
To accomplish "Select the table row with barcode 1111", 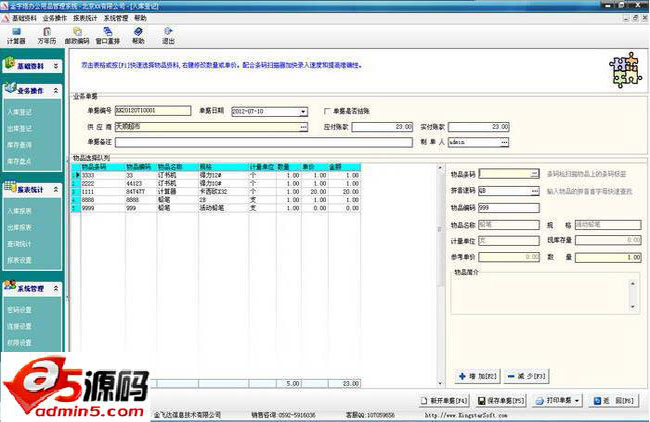I will [x=216, y=192].
